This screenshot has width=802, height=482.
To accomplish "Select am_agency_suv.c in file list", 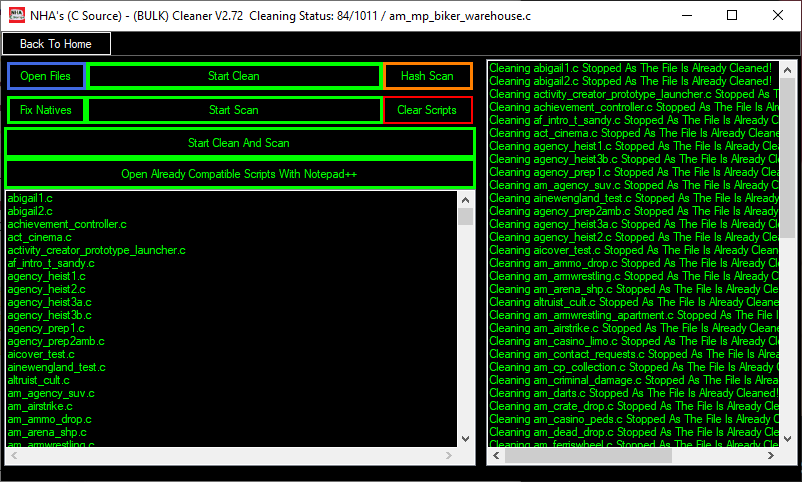I will [51, 393].
